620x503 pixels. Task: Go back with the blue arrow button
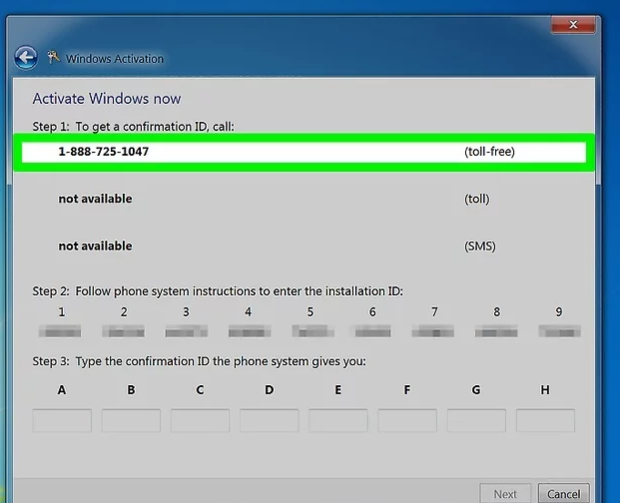click(x=26, y=58)
